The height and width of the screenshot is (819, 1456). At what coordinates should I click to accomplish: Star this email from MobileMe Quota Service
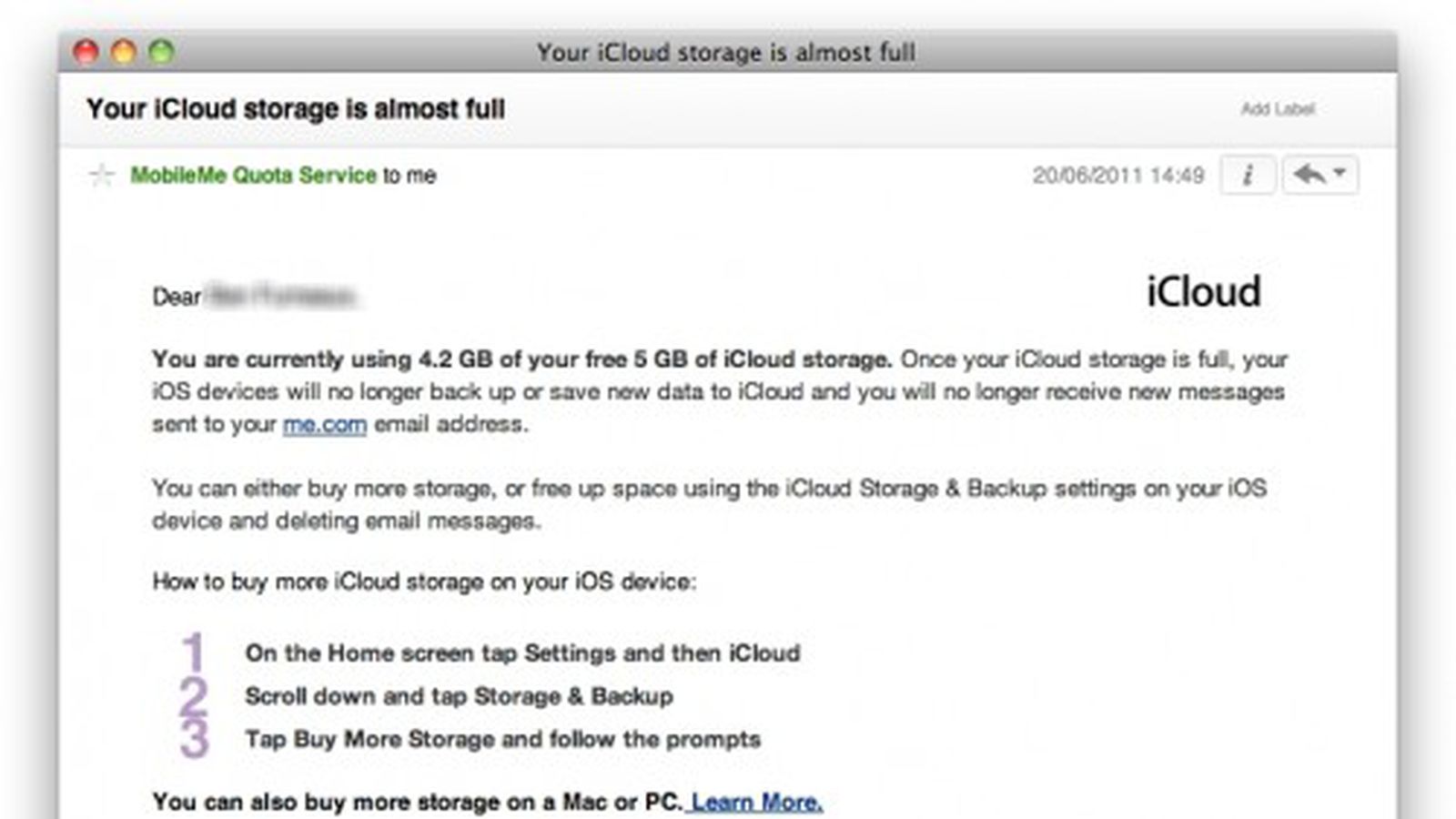(x=101, y=175)
